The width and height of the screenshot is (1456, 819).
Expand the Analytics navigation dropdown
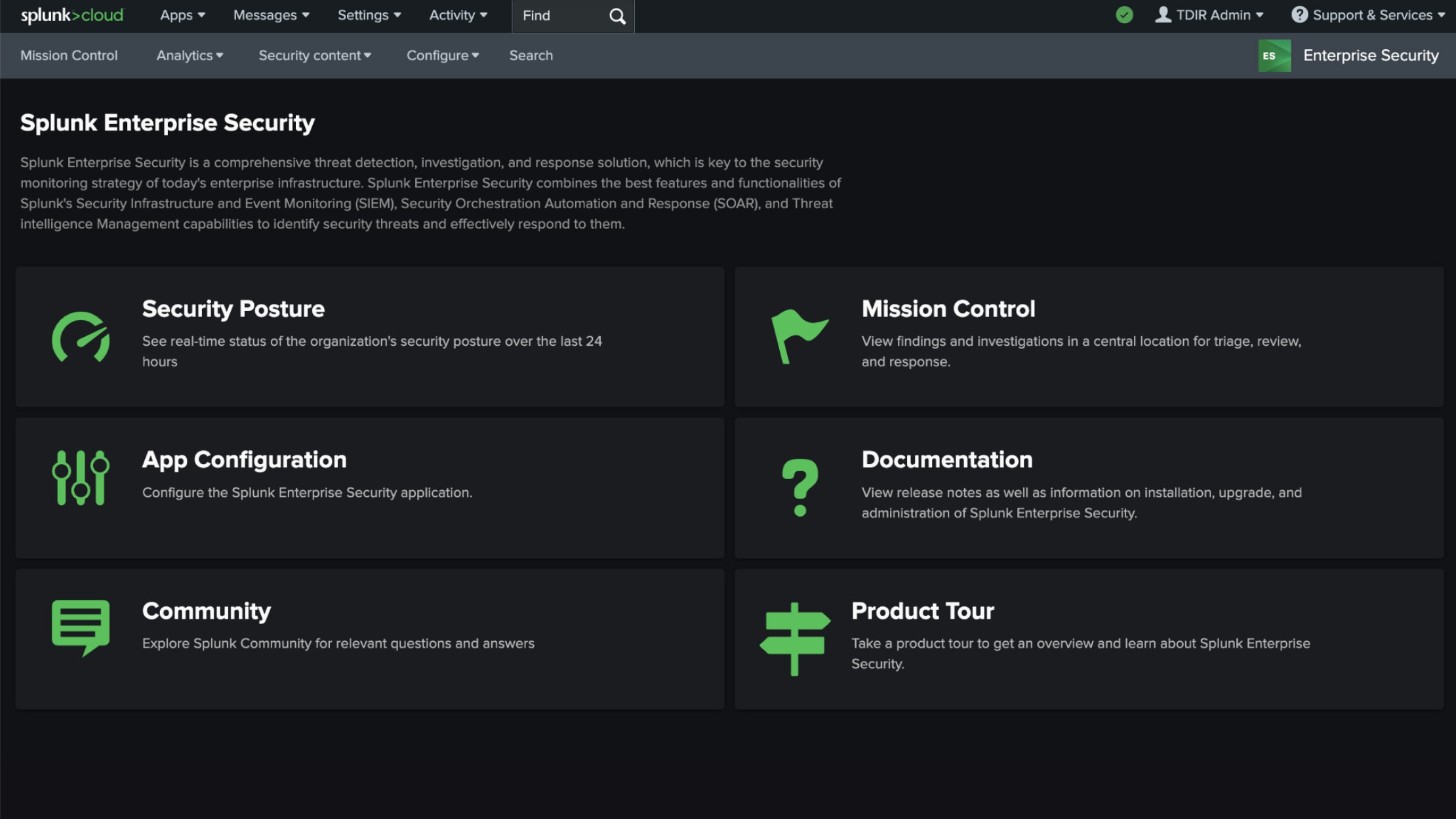pos(190,56)
